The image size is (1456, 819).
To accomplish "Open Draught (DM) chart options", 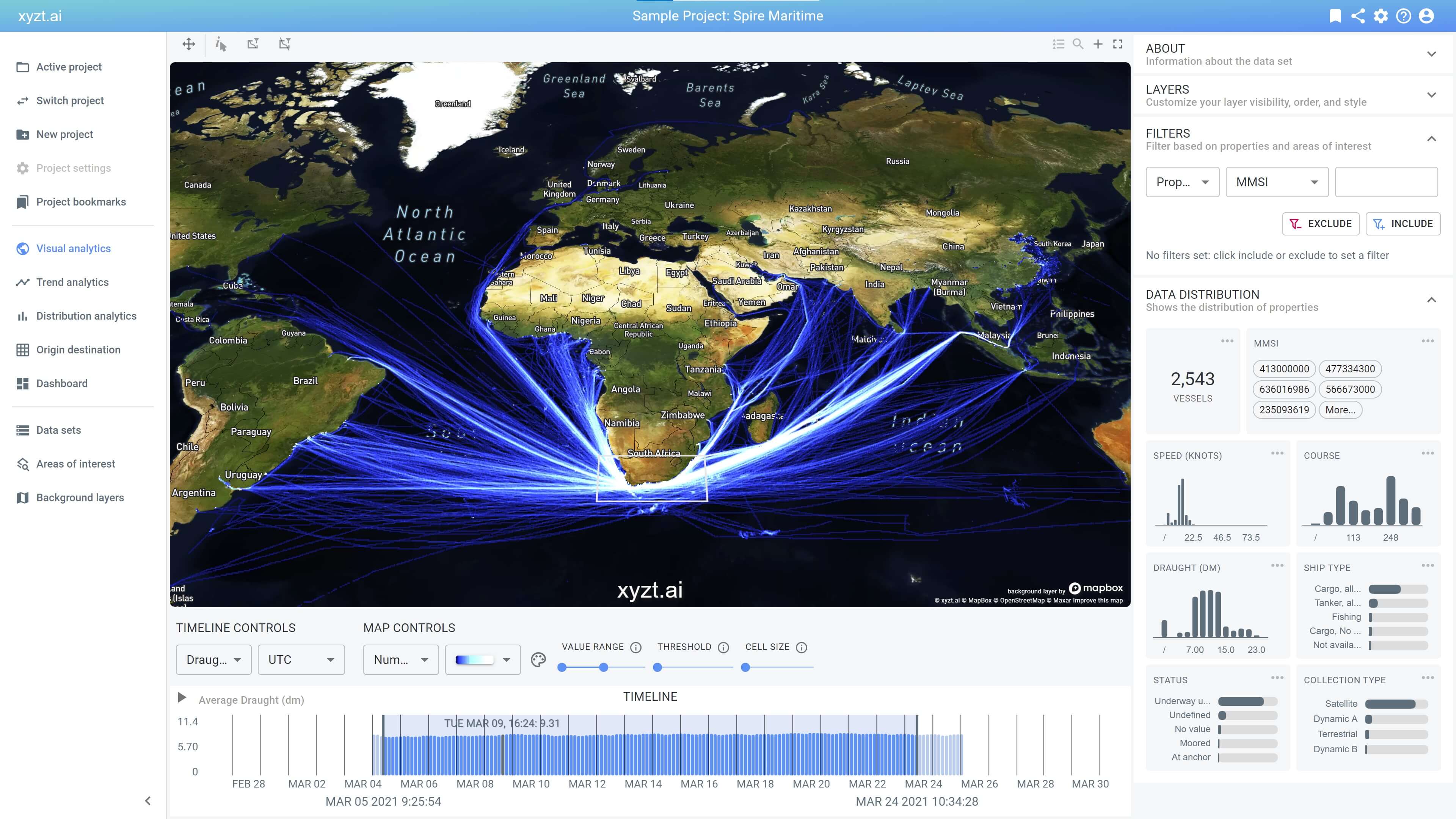I will [1277, 566].
